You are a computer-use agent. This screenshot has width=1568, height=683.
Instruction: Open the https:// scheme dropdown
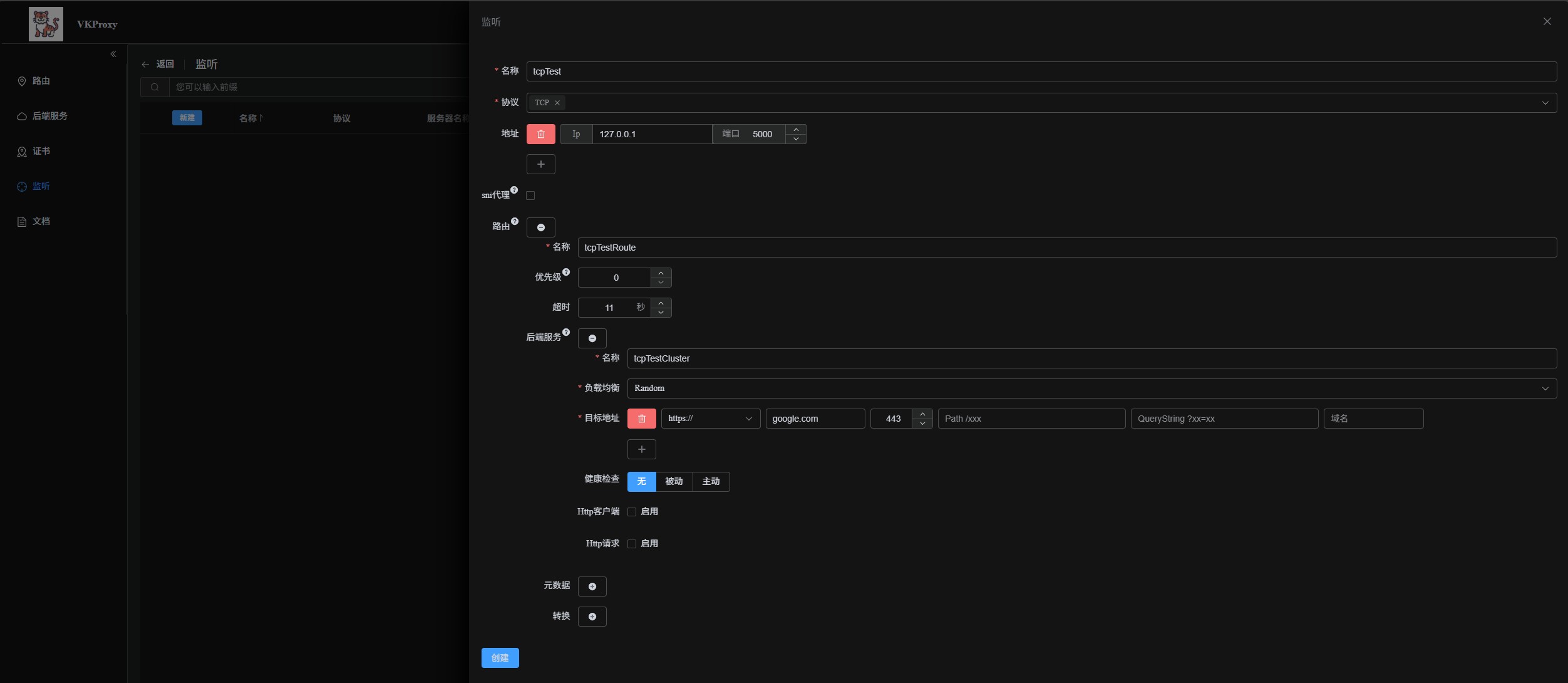[x=711, y=419]
